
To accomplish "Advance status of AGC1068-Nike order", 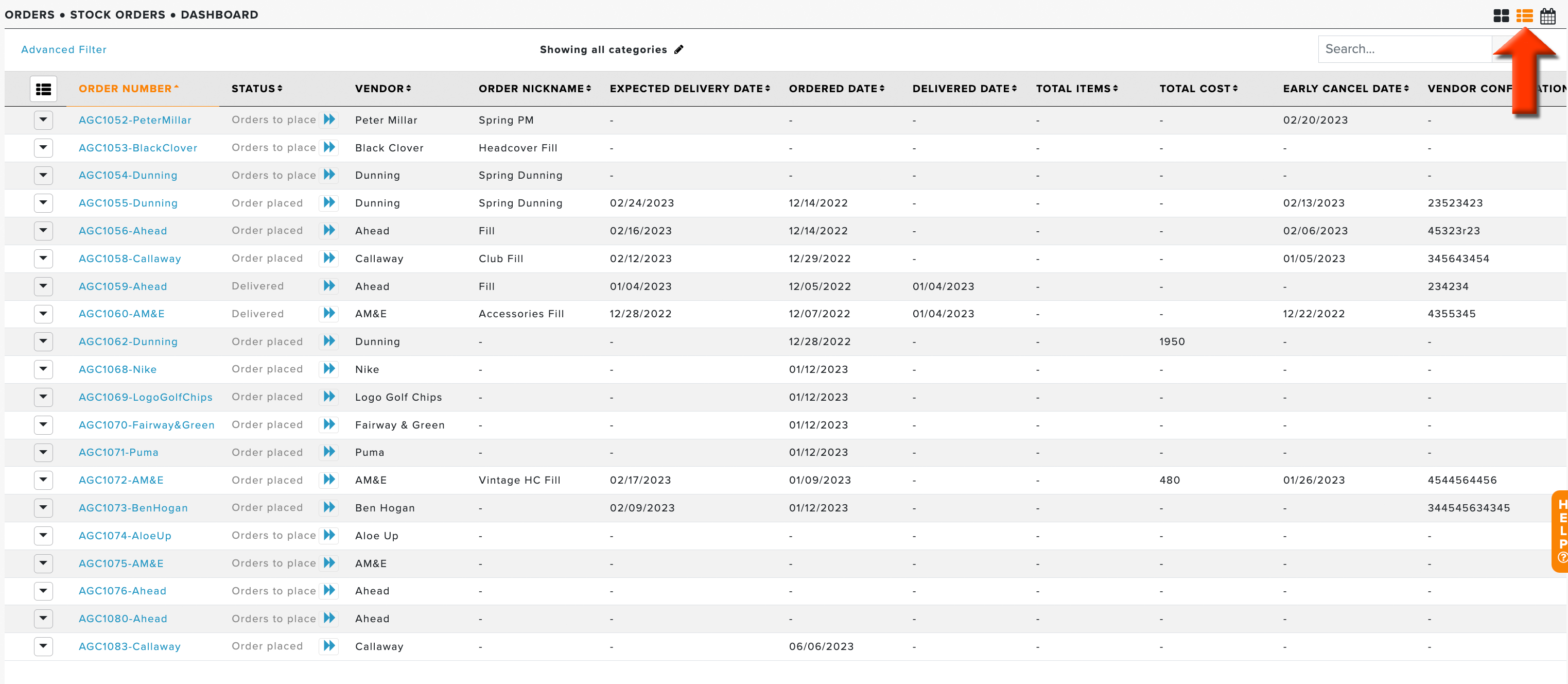I will [x=329, y=369].
